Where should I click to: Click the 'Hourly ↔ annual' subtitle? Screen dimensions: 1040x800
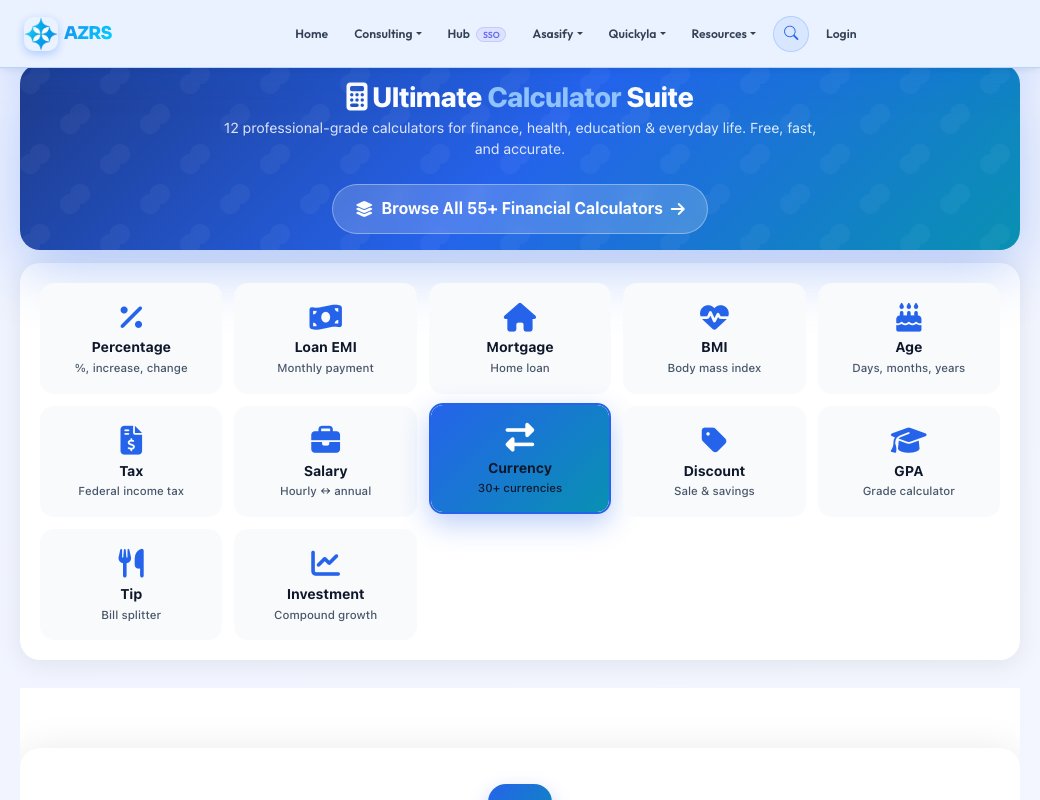pos(326,491)
